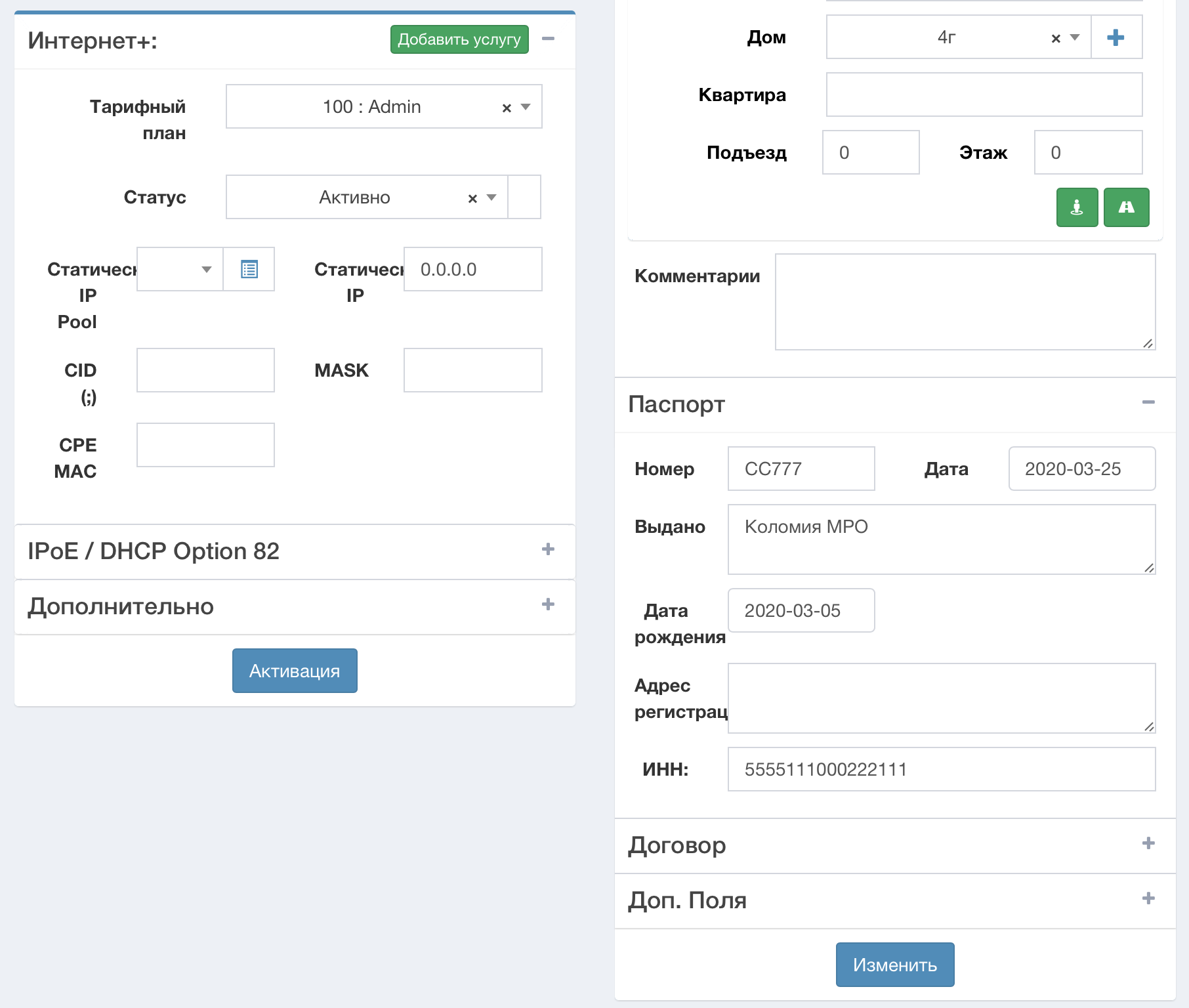Click the Изменить button

click(894, 965)
